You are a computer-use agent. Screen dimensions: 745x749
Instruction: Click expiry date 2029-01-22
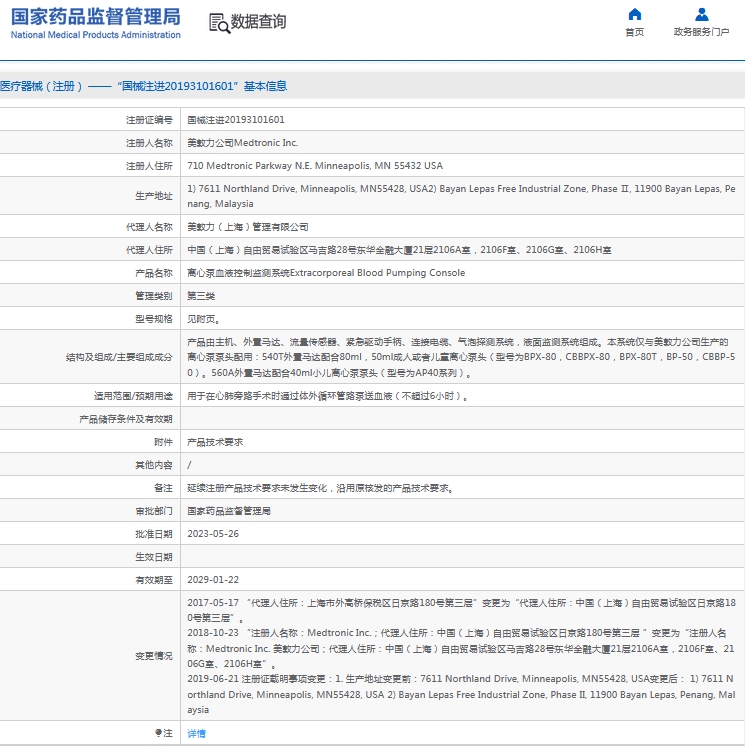(x=213, y=579)
